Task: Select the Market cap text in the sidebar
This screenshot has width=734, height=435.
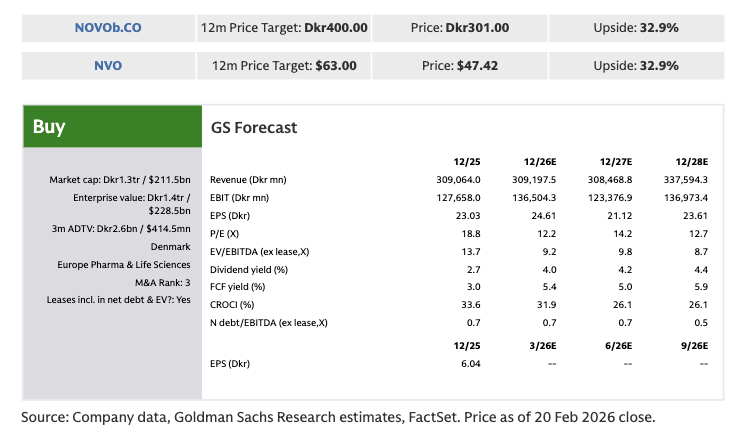Action: [x=120, y=180]
